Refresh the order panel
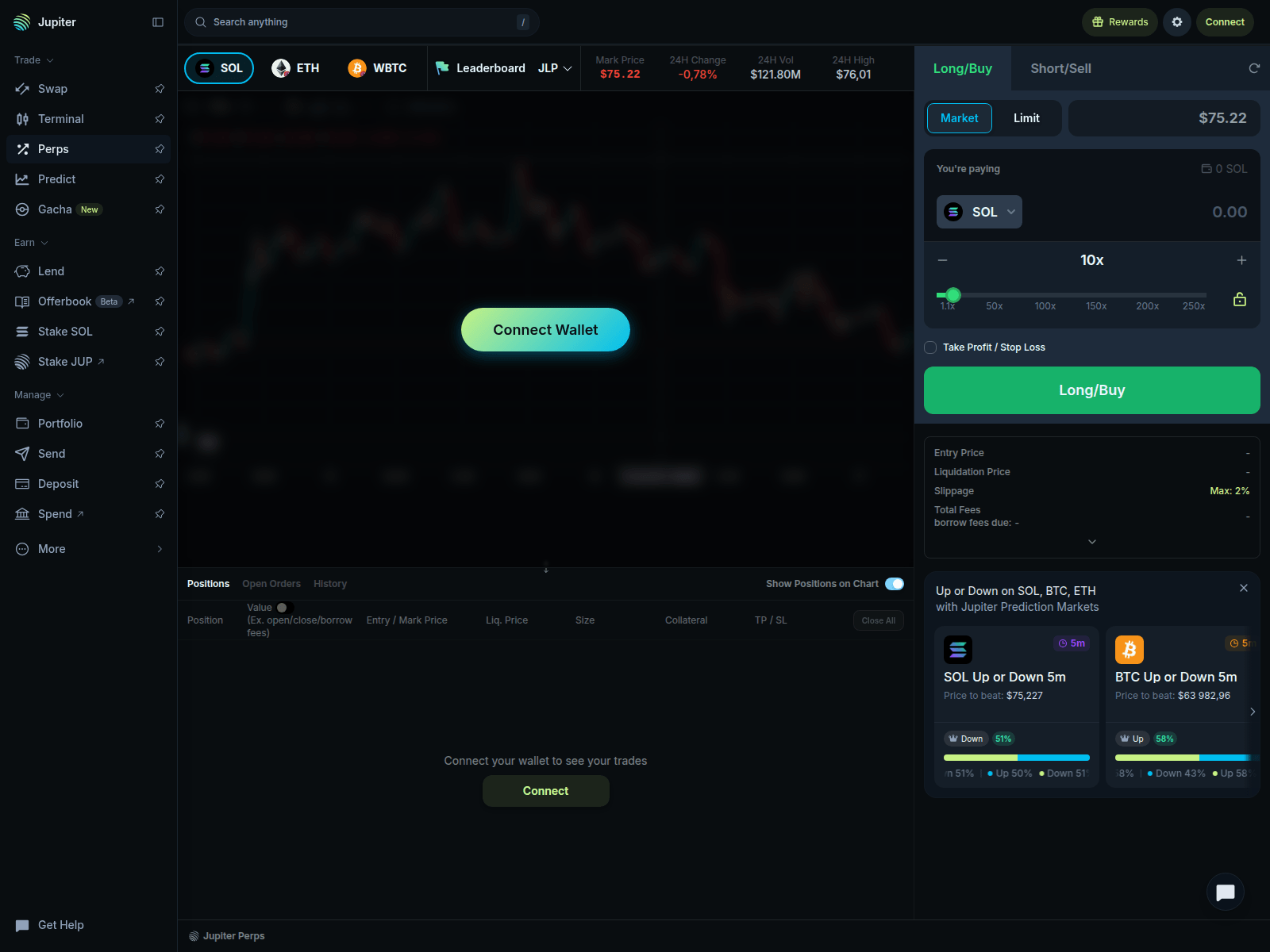Viewport: 1270px width, 952px height. tap(1254, 68)
